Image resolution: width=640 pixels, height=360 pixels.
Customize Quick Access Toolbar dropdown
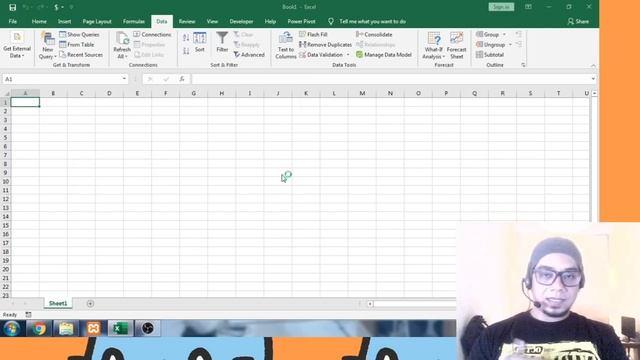[x=71, y=7]
